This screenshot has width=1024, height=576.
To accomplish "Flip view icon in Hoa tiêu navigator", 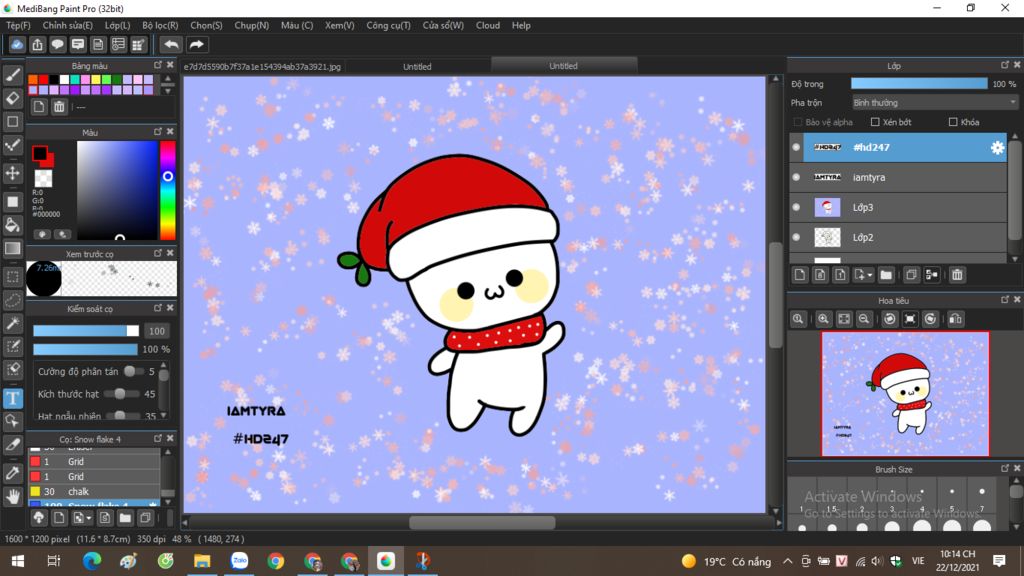I will [x=955, y=319].
